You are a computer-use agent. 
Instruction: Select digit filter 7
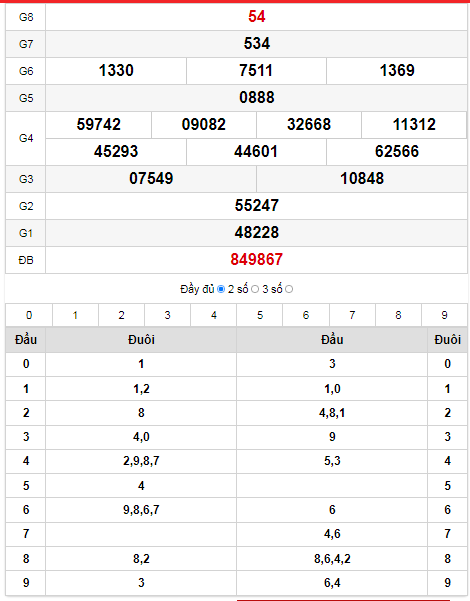click(x=352, y=315)
